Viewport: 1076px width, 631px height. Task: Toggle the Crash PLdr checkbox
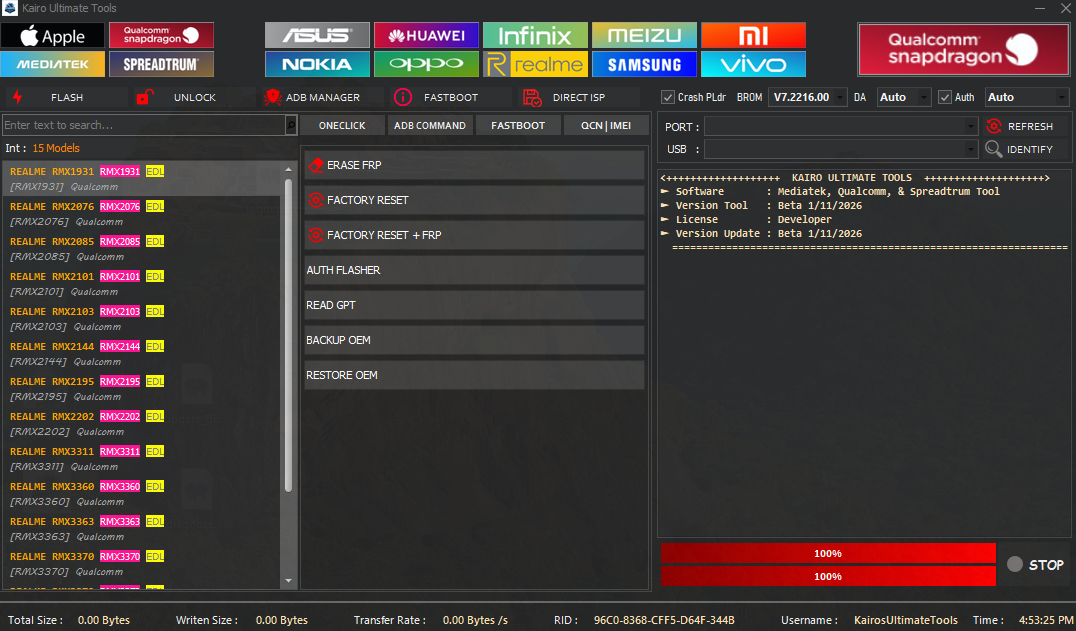(x=669, y=97)
